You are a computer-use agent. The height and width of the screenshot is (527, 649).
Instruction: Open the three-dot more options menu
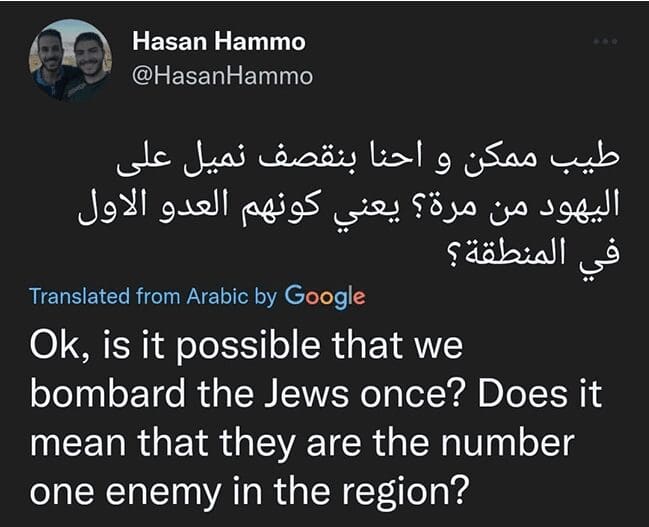(x=605, y=42)
